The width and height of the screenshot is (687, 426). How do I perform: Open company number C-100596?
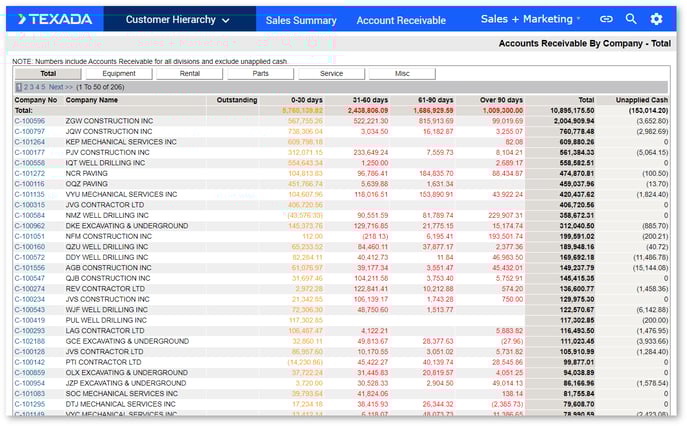point(29,120)
